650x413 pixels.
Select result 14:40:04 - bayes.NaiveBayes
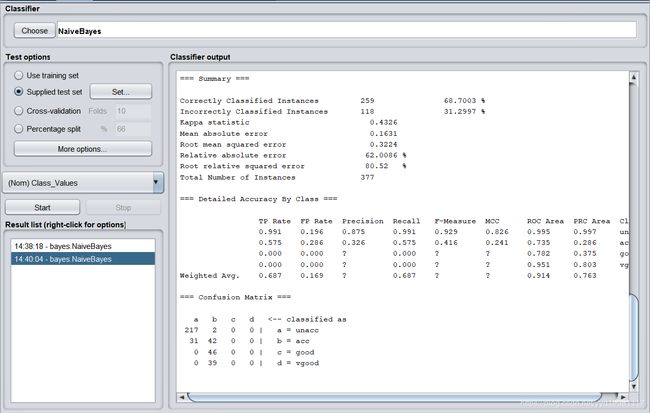coord(83,259)
